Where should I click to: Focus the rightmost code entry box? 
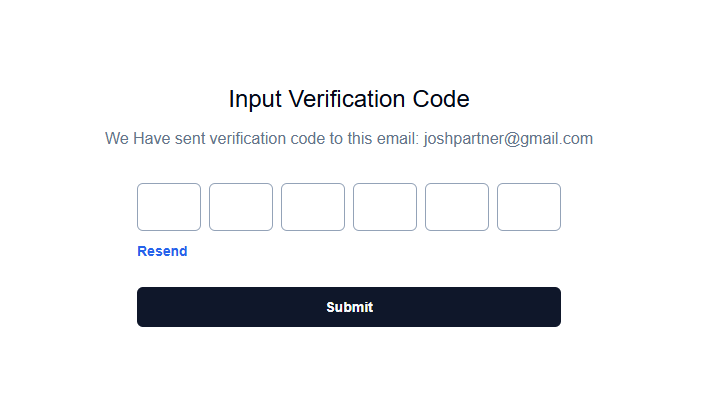click(x=529, y=207)
